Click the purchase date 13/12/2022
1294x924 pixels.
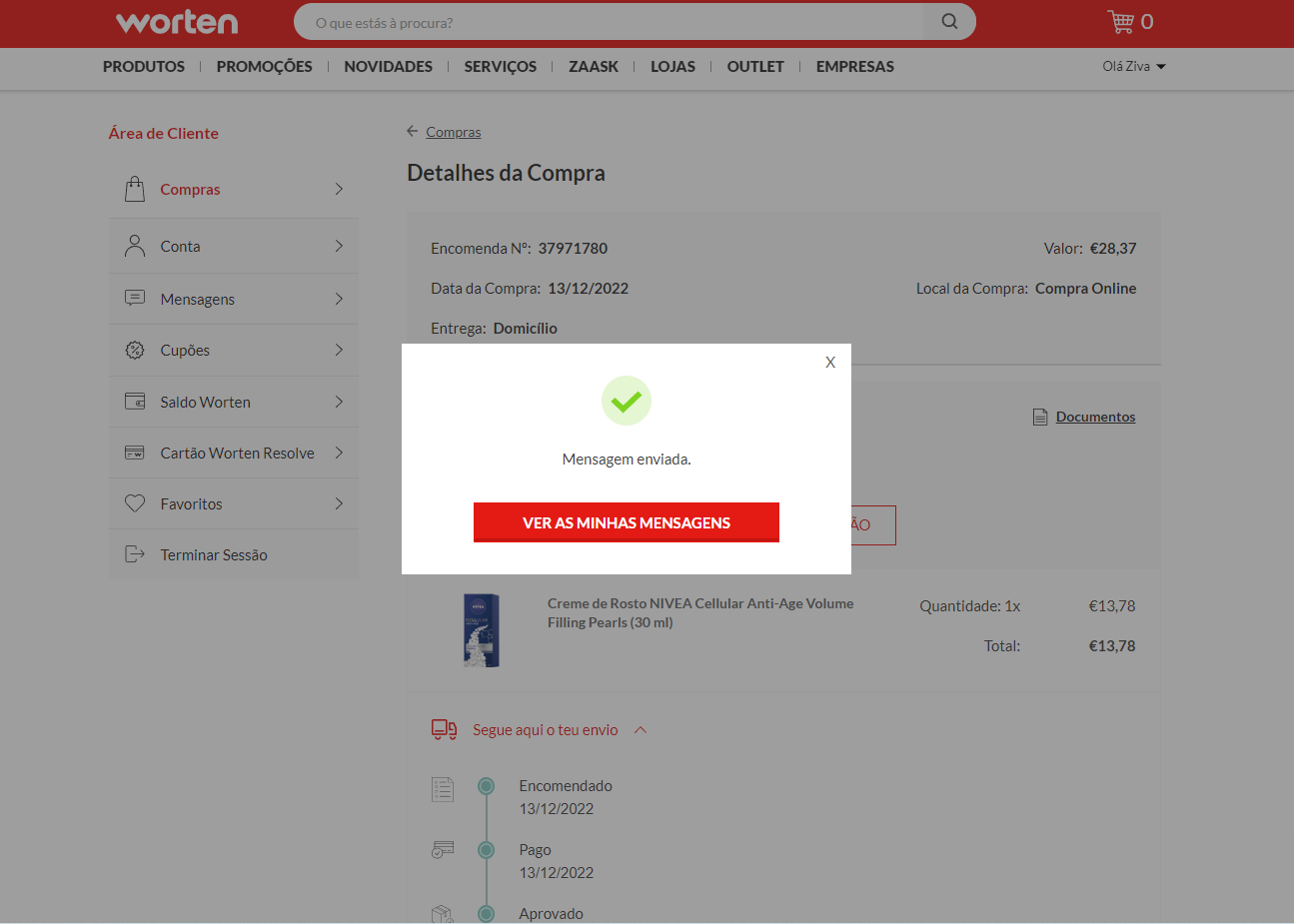(588, 288)
